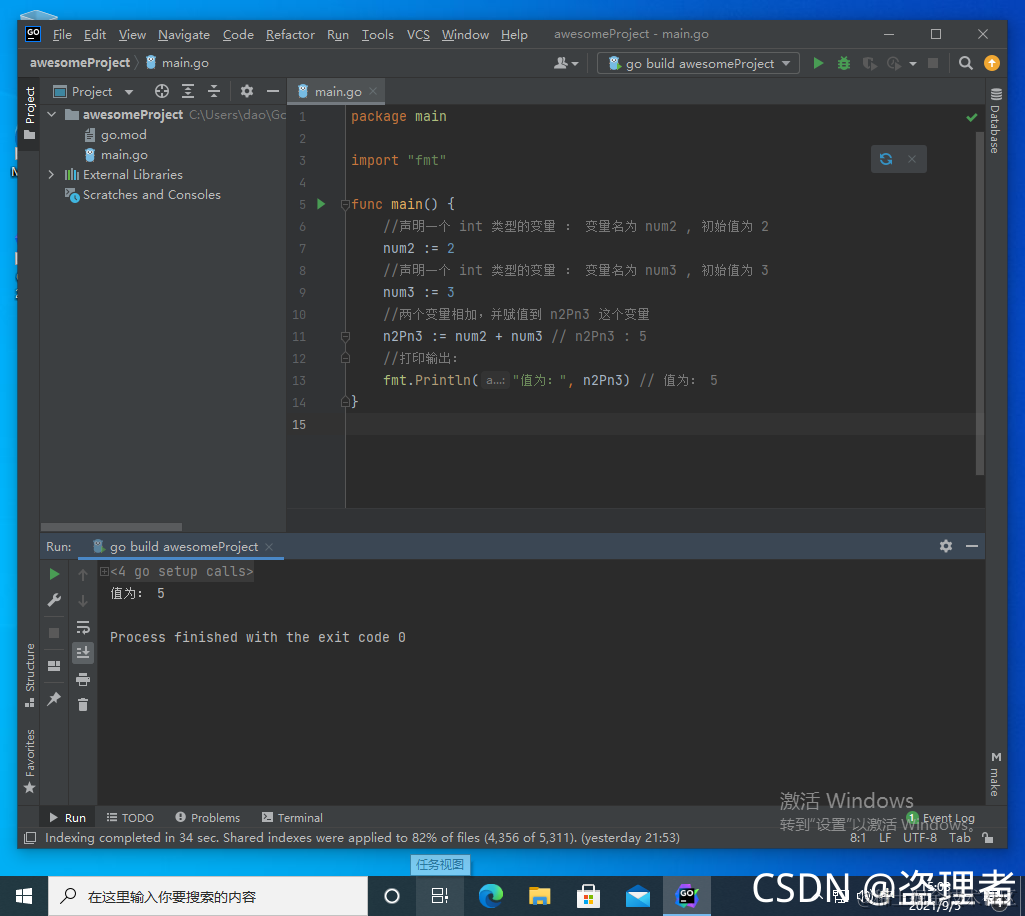This screenshot has width=1025, height=916.
Task: Expand the 4 go setup calls fold
Action: (104, 571)
